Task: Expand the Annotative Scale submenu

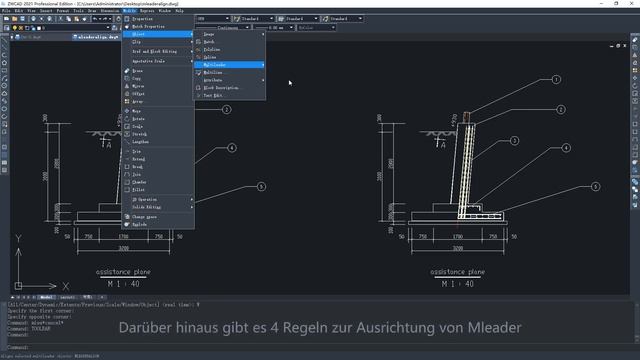Action: [x=158, y=61]
